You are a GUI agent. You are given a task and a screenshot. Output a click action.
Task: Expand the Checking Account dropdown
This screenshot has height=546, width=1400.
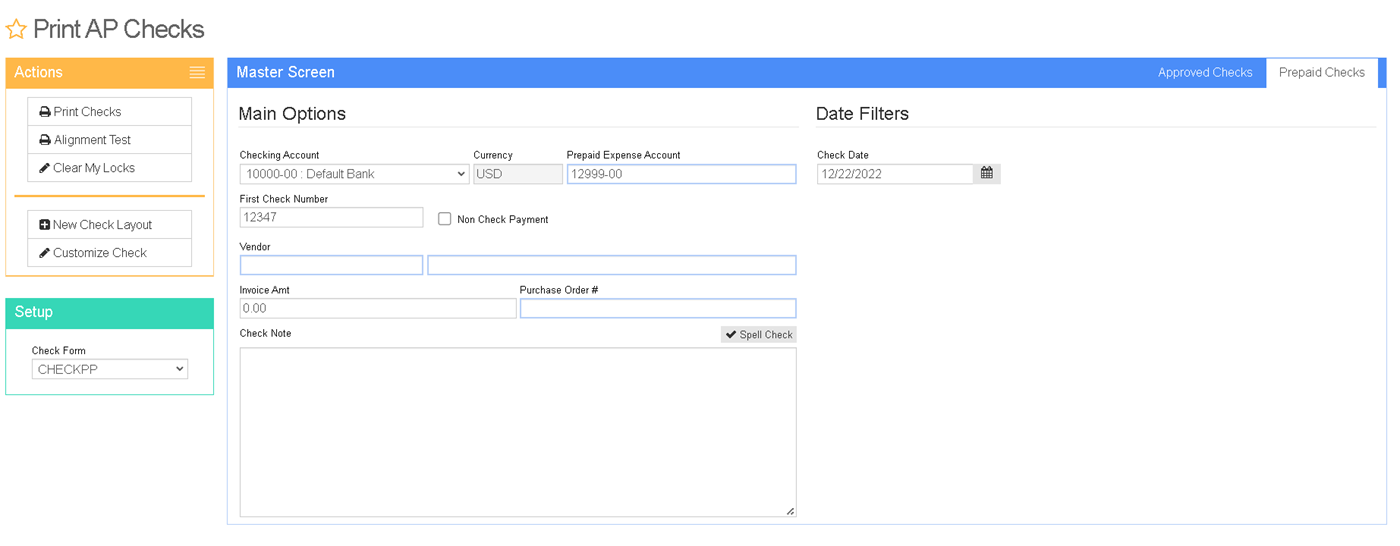[x=355, y=174]
